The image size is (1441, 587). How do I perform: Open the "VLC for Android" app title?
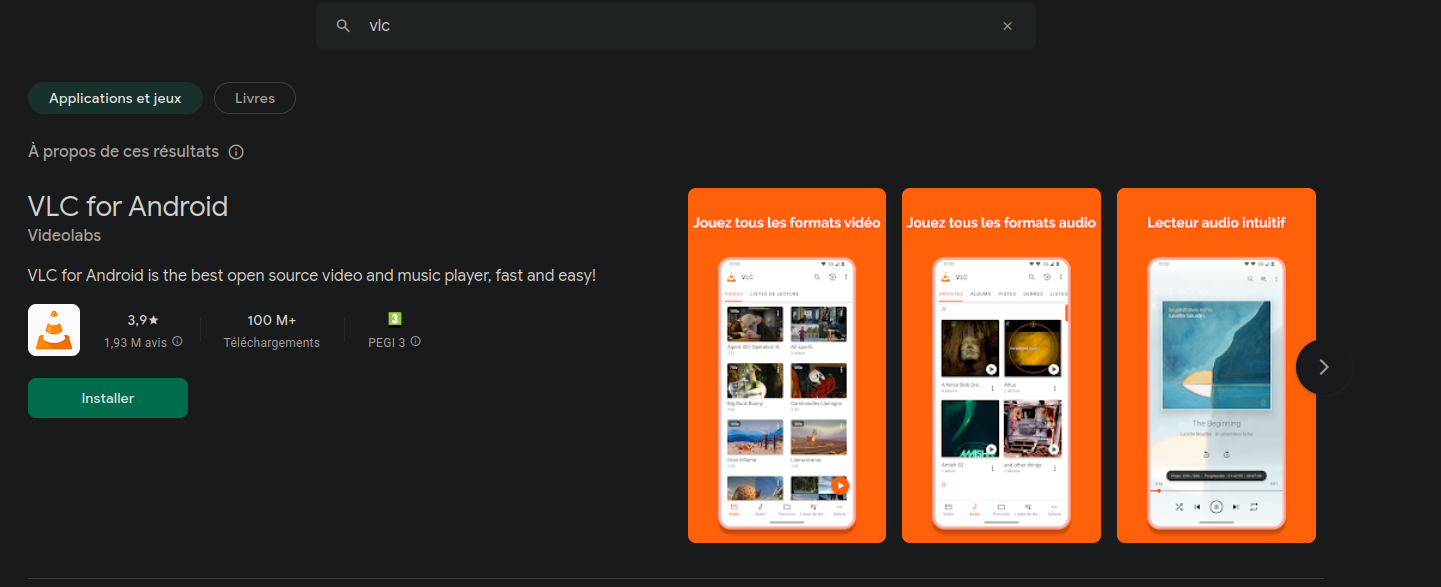click(x=128, y=206)
